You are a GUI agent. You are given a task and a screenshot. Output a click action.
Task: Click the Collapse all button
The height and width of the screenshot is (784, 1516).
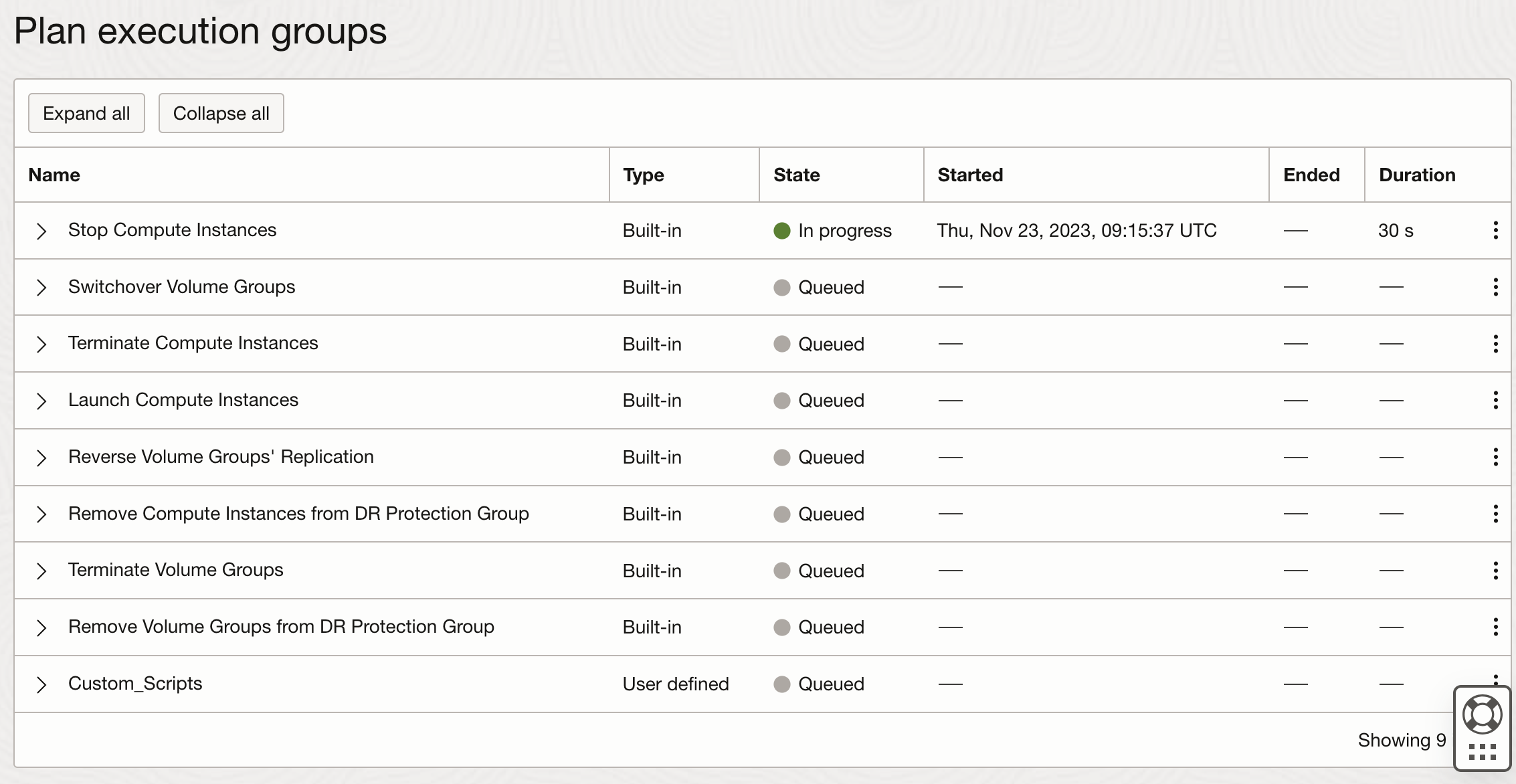(x=221, y=113)
